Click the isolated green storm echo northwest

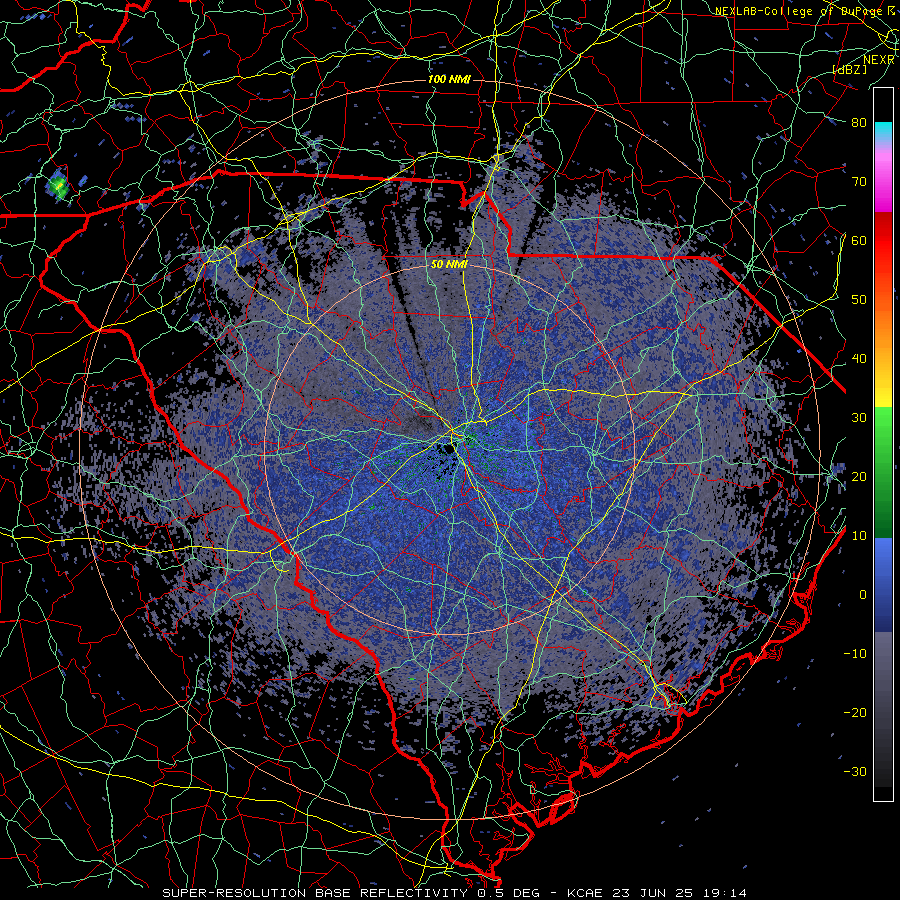(58, 185)
